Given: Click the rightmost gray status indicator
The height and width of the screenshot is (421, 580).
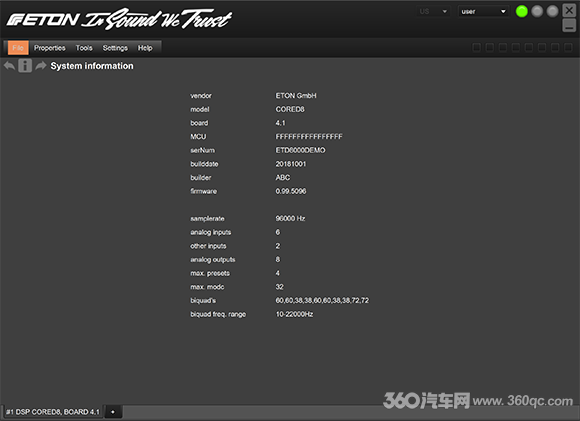Looking at the screenshot, I should (x=552, y=11).
